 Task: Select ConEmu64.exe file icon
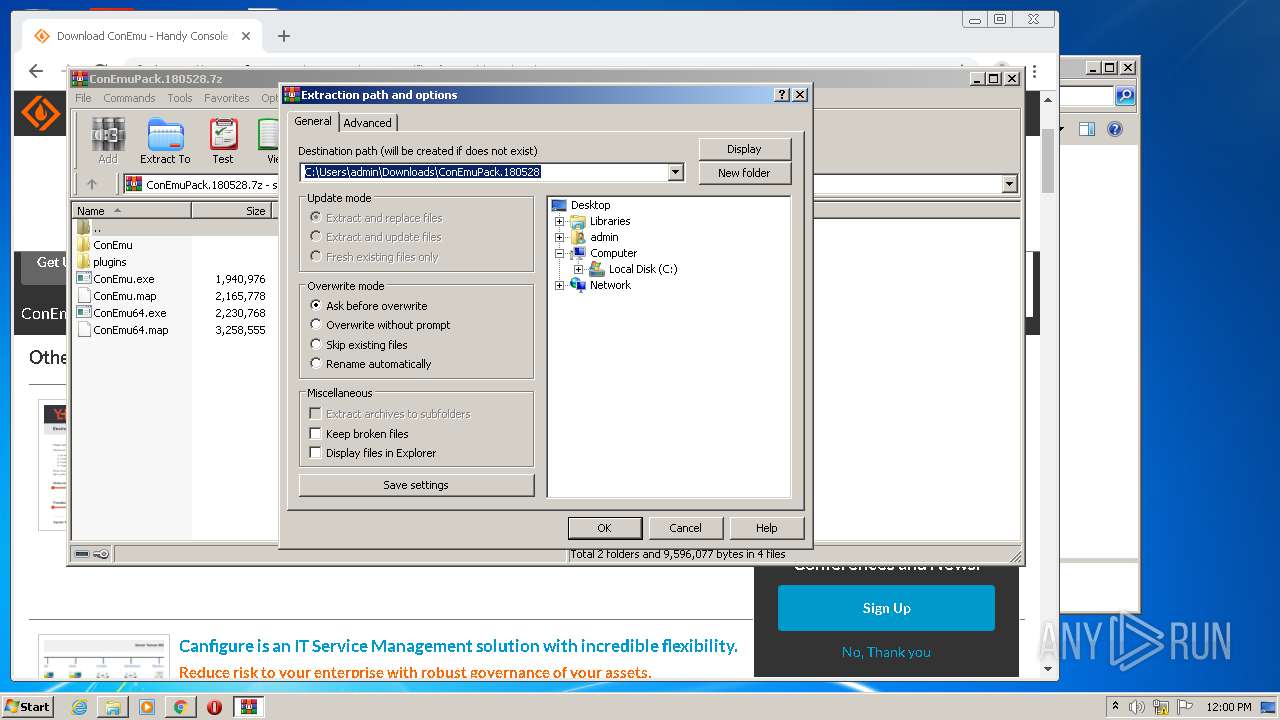[84, 313]
